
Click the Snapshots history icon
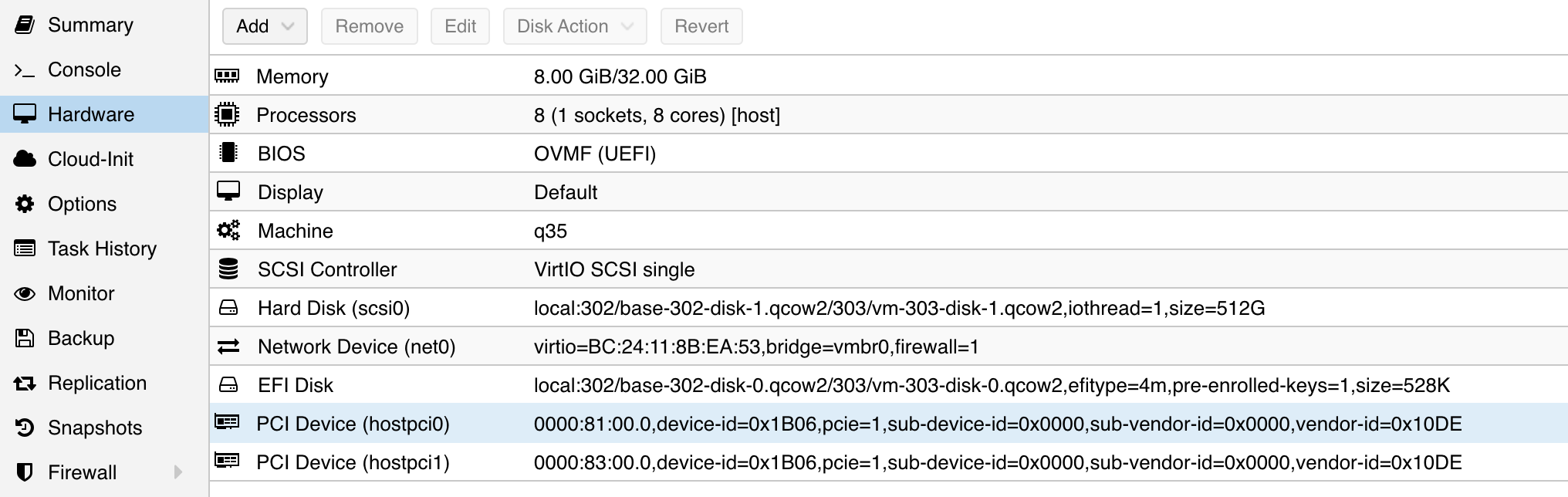[x=25, y=428]
